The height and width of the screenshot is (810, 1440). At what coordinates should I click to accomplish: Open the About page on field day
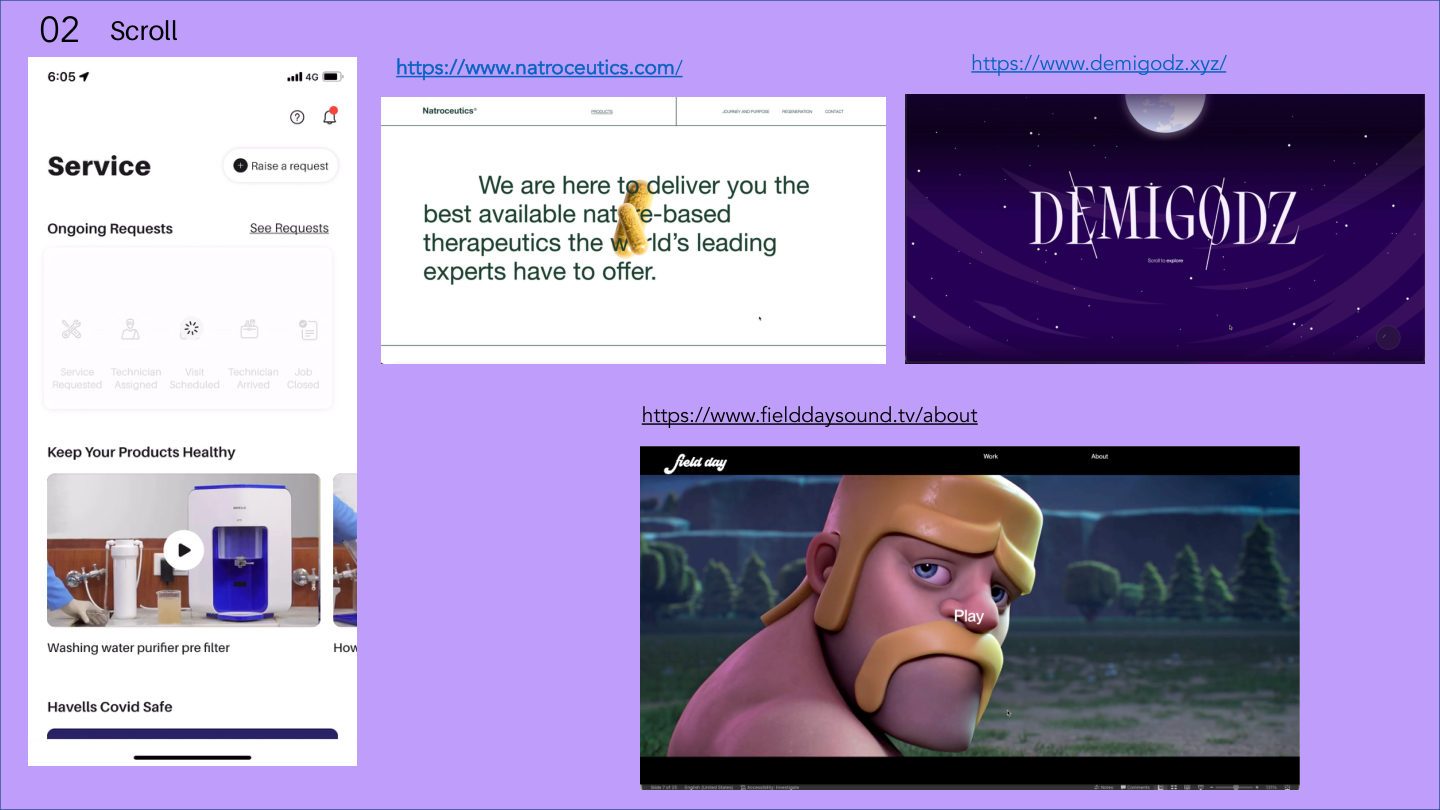(x=1099, y=457)
